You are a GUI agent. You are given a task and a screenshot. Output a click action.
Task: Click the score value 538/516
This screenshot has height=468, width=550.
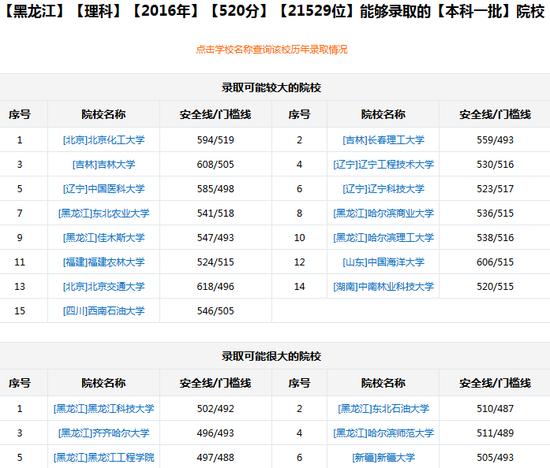point(495,238)
